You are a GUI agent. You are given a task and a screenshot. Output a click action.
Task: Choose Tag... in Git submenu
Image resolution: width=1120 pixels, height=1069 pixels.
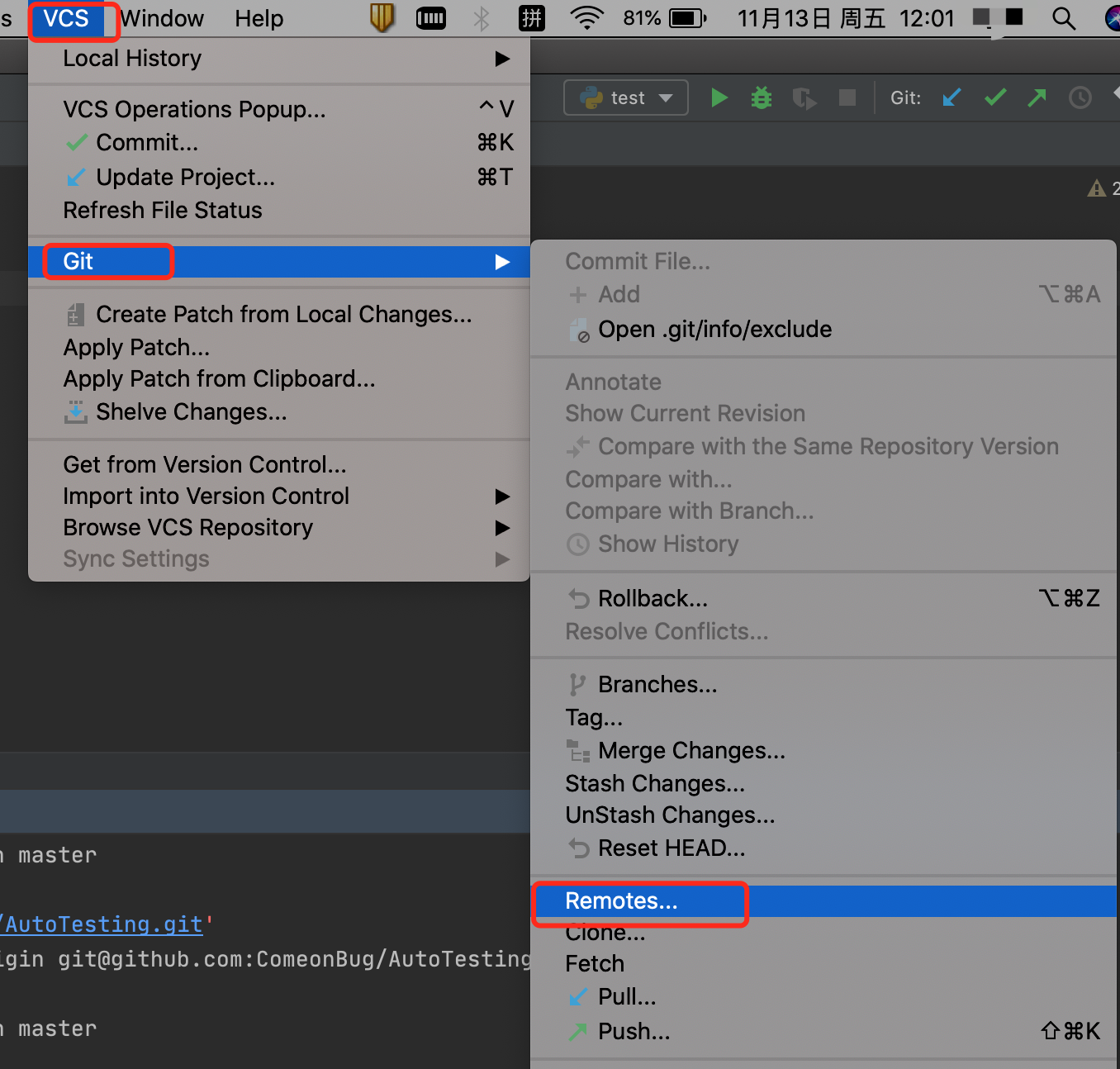(824, 718)
